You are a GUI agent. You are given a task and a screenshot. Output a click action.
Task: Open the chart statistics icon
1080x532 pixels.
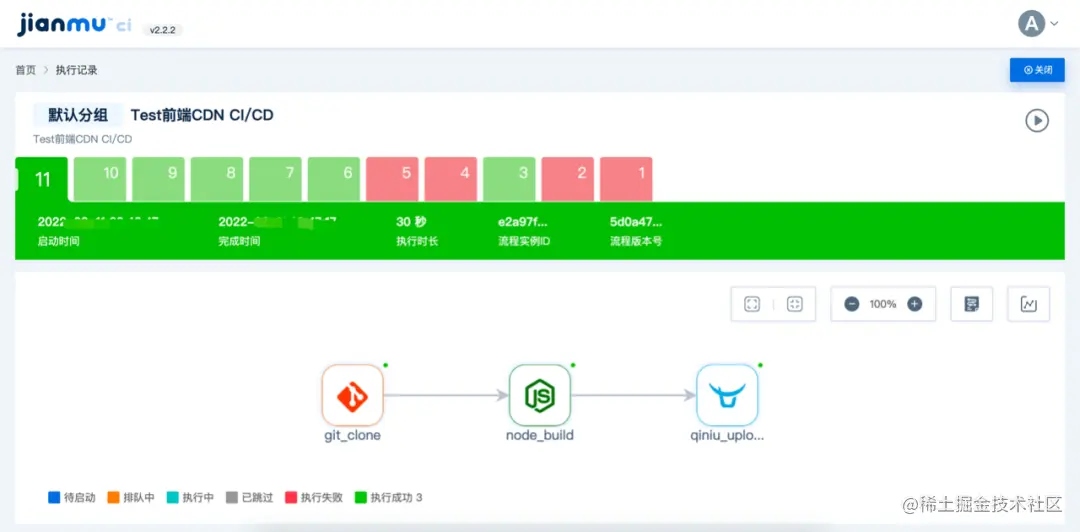[x=1029, y=304]
